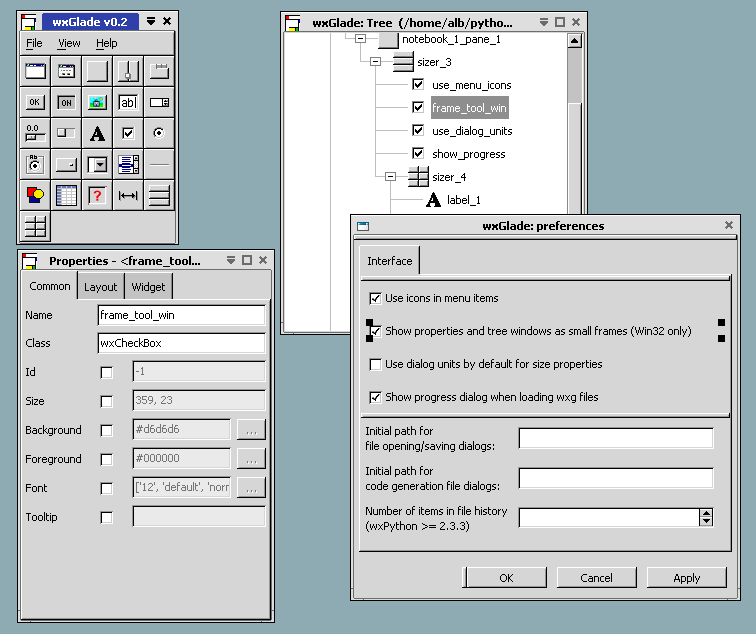756x634 pixels.
Task: Toggle the Tooltip property checkbox
Action: point(107,517)
